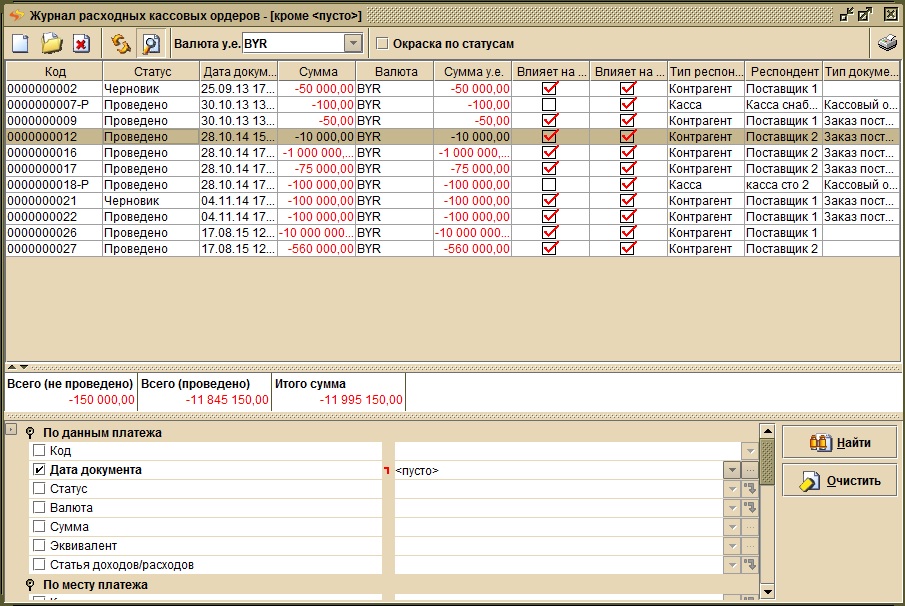Enable Статья доходов/расходов checkbox
The height and width of the screenshot is (606, 905).
tap(39, 564)
